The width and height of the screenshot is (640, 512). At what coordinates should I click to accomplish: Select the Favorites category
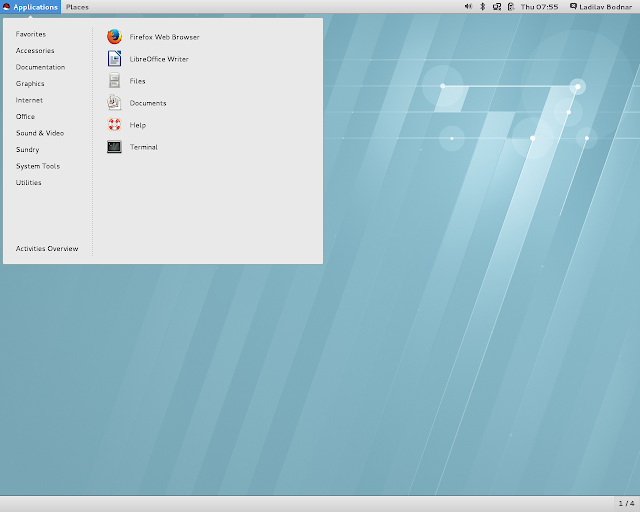click(31, 34)
